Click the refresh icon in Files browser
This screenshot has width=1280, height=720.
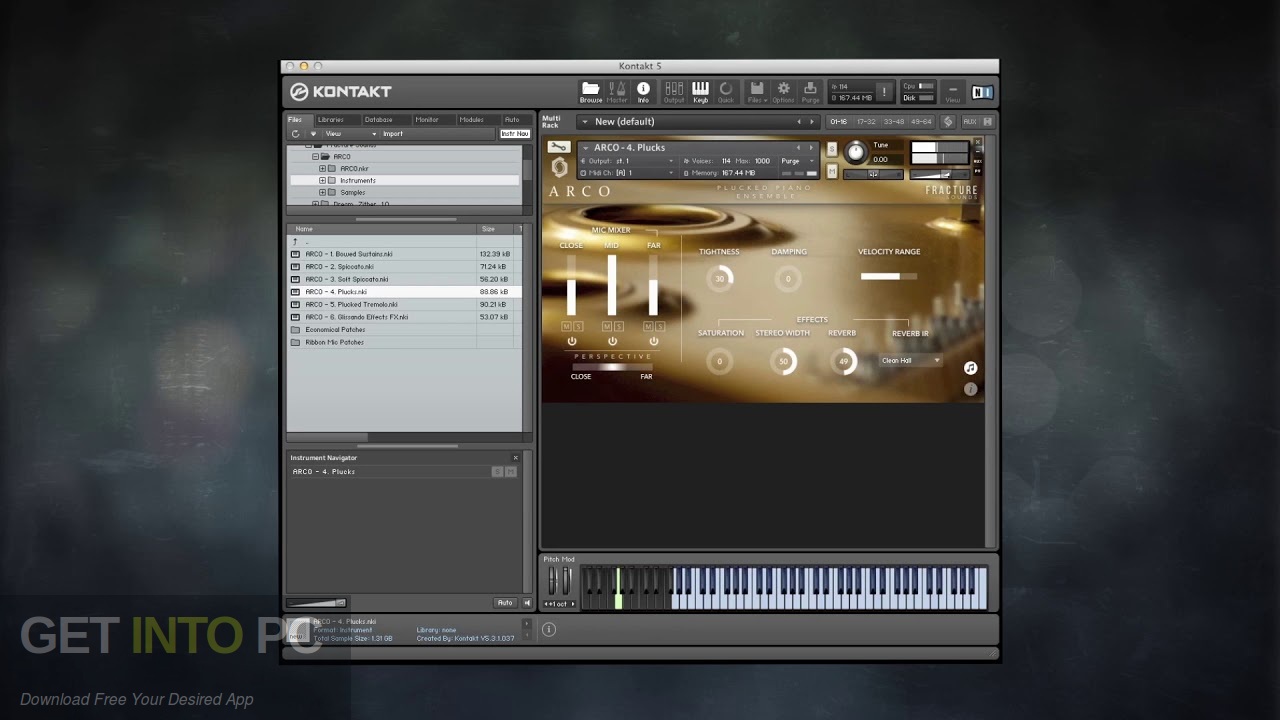295,134
